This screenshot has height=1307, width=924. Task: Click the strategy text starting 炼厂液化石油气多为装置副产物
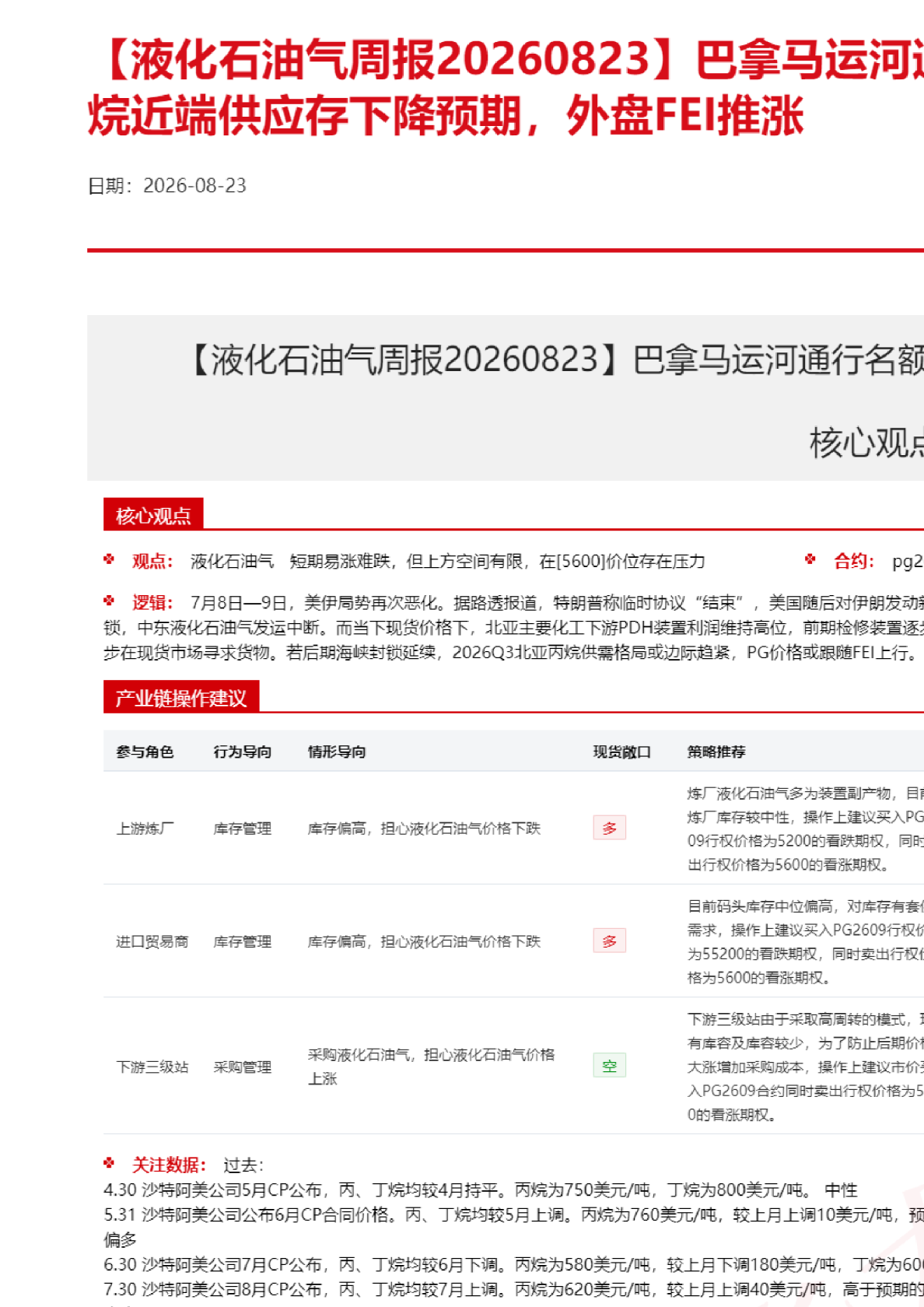click(806, 829)
